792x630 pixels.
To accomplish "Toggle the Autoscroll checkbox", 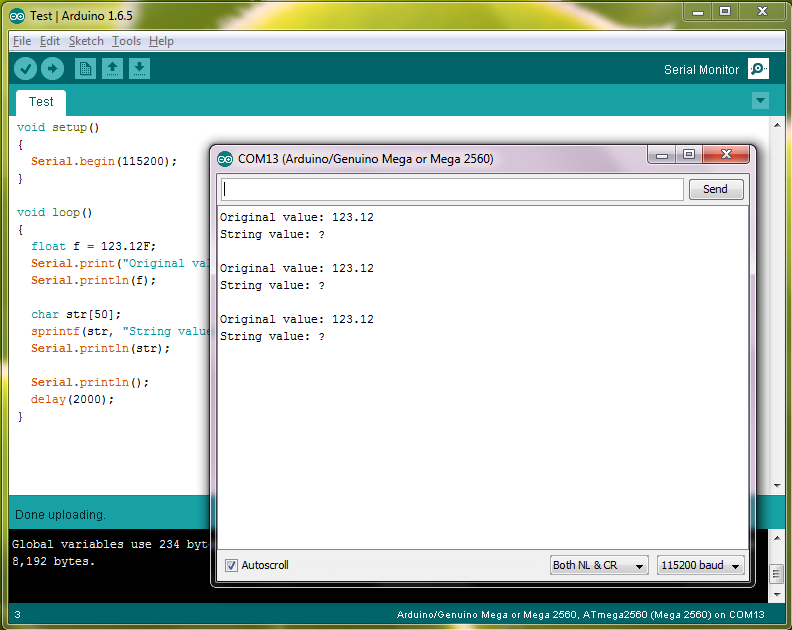I will click(x=231, y=565).
